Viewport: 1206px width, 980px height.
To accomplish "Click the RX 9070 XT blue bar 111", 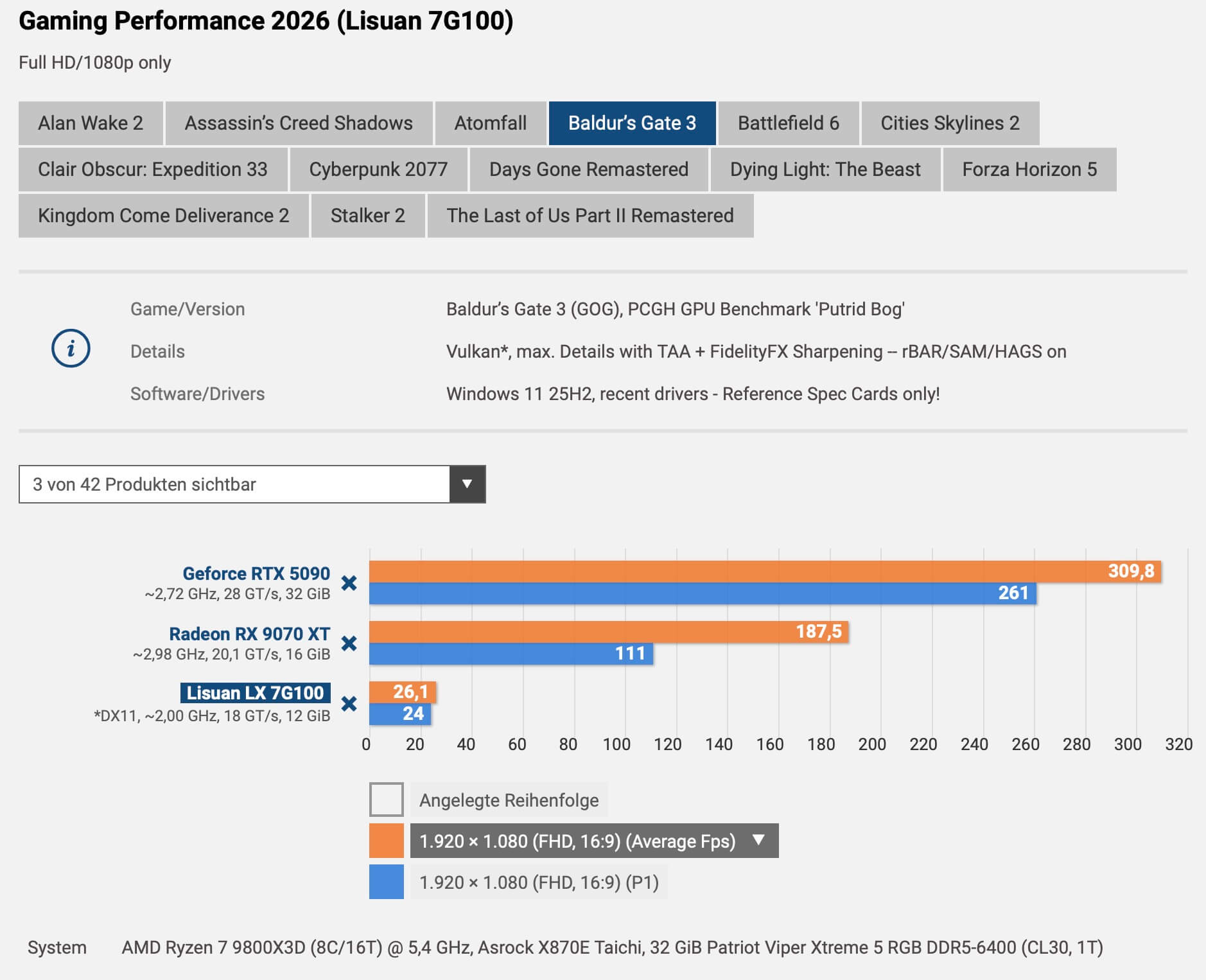I will pyautogui.click(x=511, y=654).
